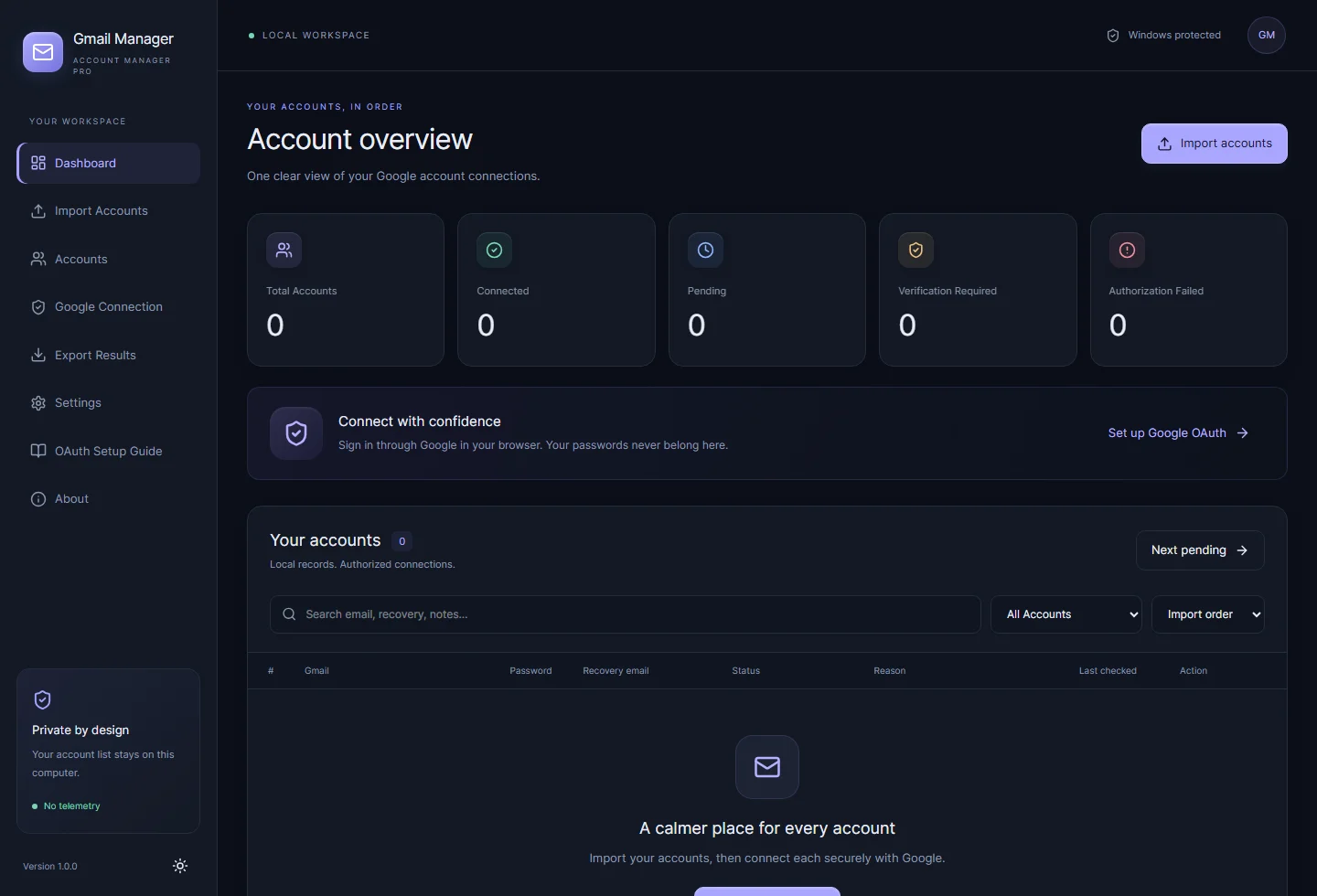Viewport: 1317px width, 896px height.
Task: Click the Version 1.0.0 label
Action: [x=50, y=867]
